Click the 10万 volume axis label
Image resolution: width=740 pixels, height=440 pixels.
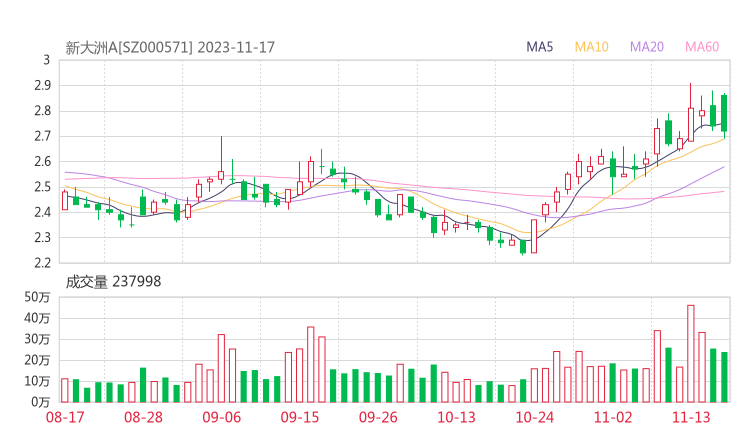point(37,381)
